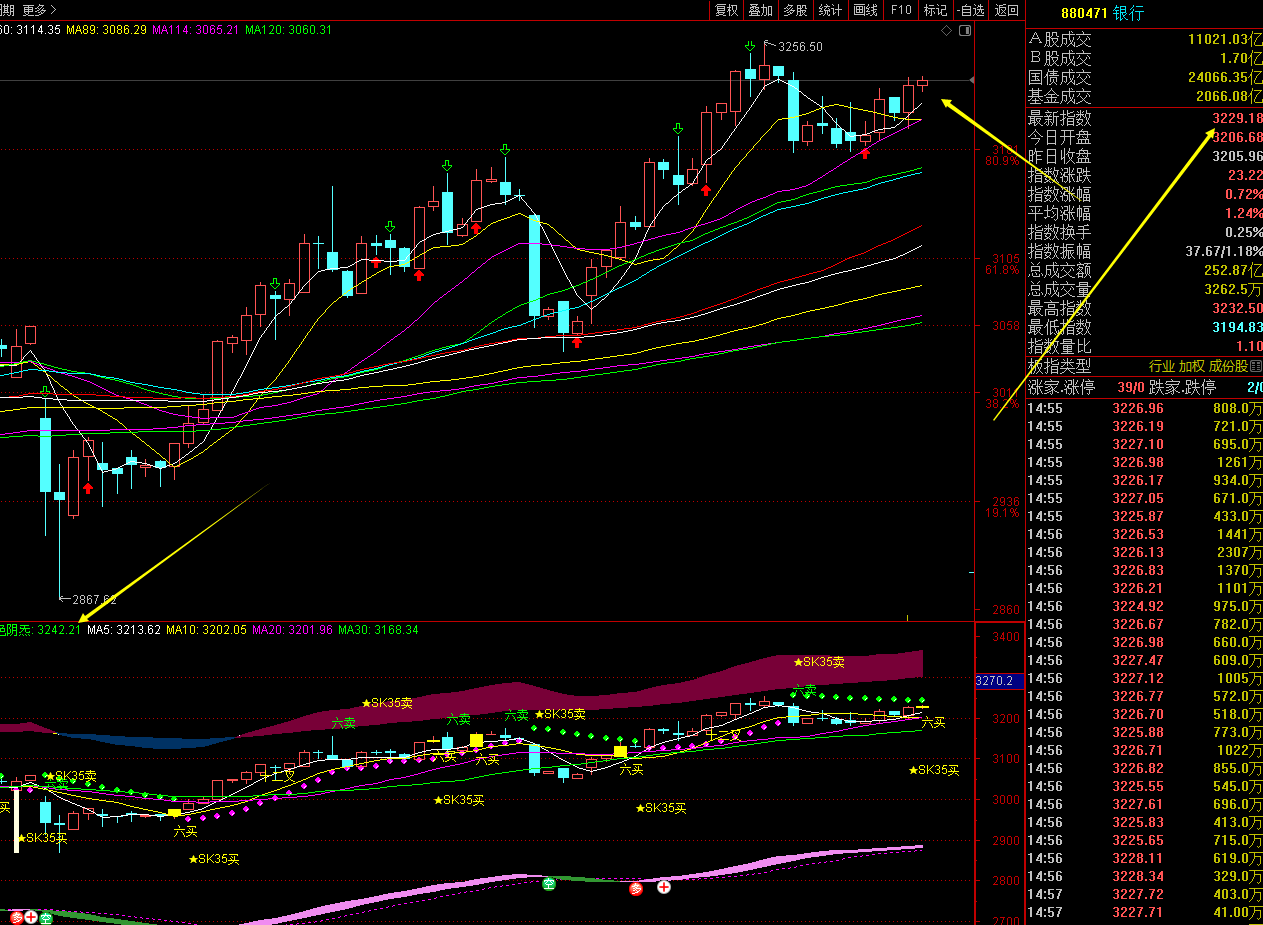The image size is (1263, 925).
Task: Select the tick row with 3224.92 price
Action: click(1145, 606)
